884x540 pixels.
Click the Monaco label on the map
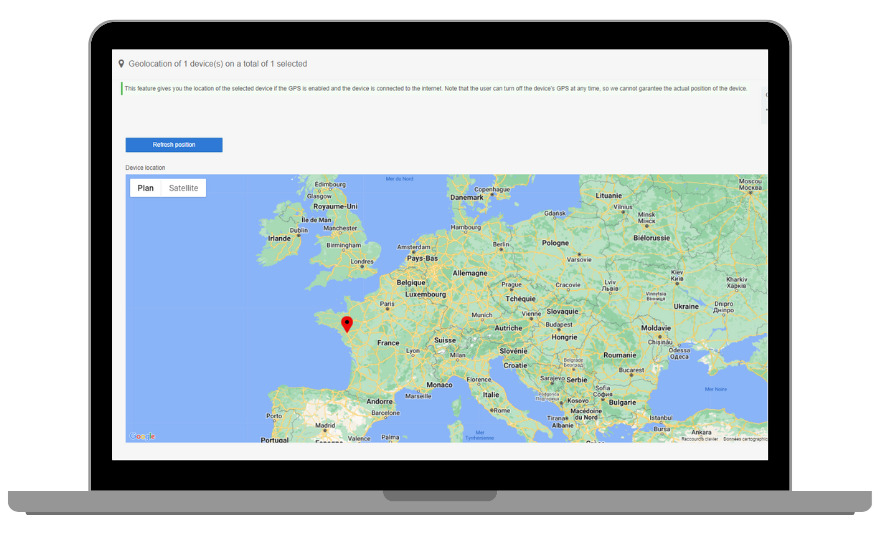(439, 385)
